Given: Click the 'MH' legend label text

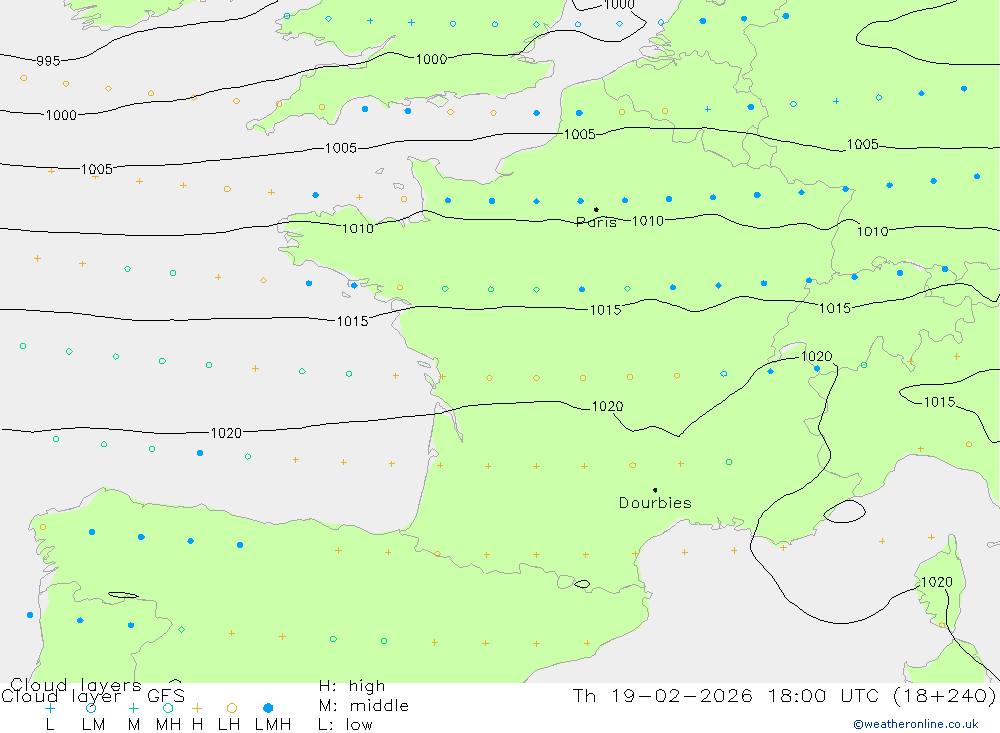Looking at the screenshot, I should point(168,725).
